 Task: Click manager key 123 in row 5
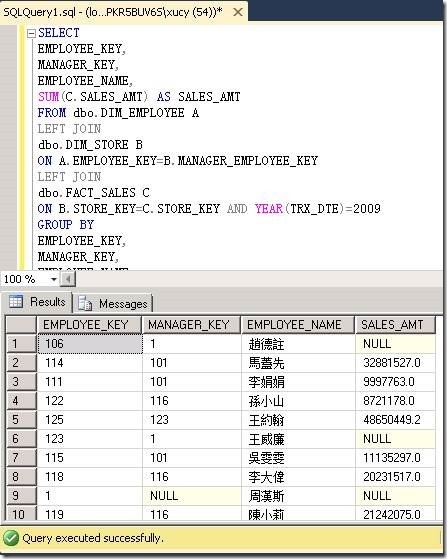pos(192,420)
